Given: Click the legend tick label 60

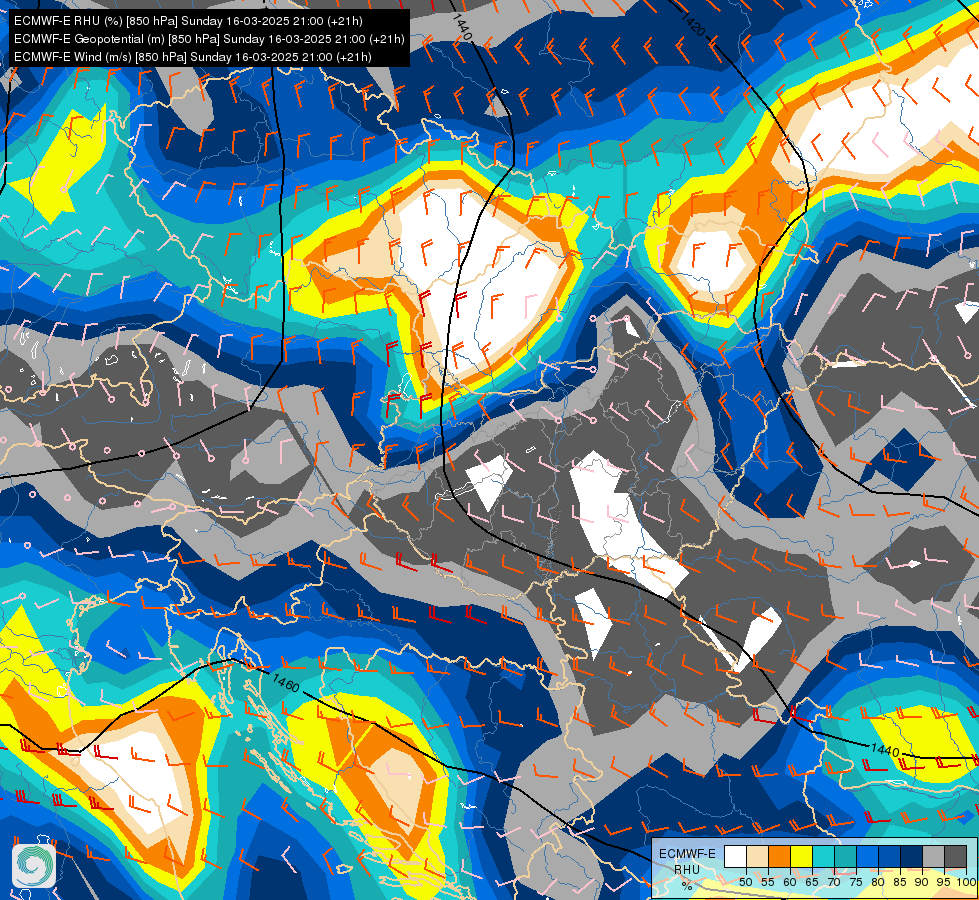Looking at the screenshot, I should click(790, 882).
